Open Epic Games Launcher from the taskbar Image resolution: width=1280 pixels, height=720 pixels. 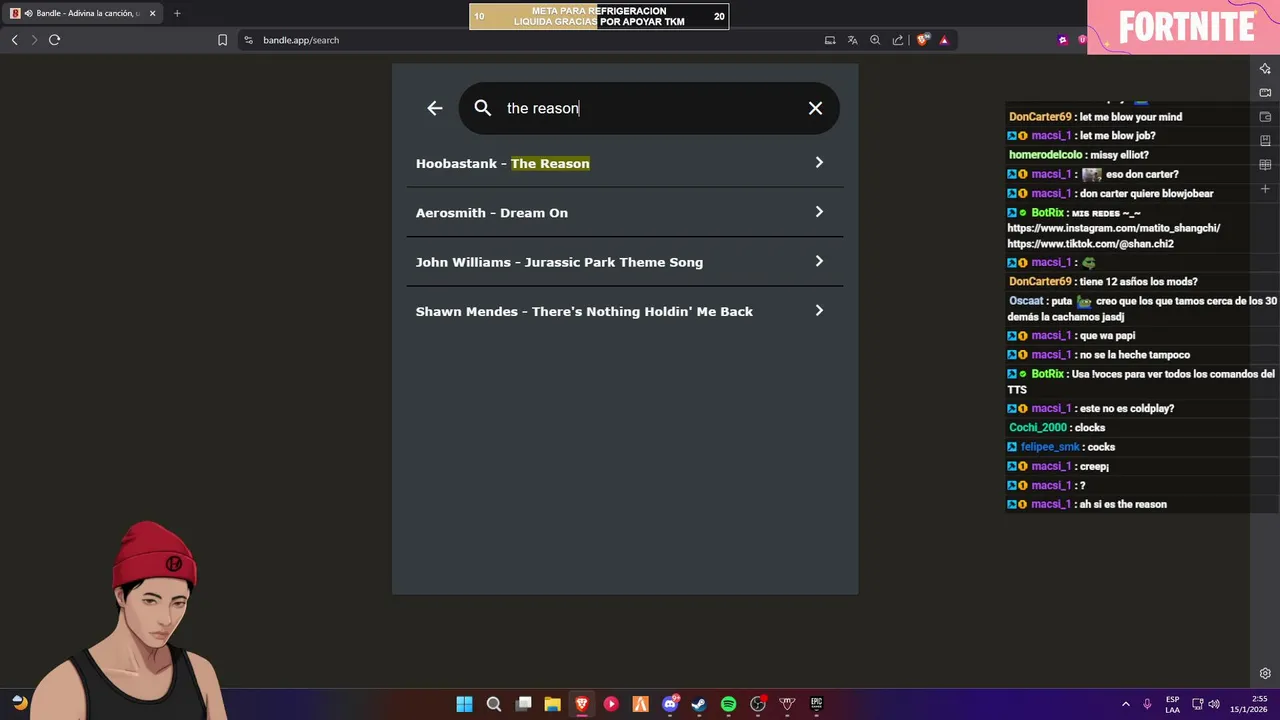tap(817, 704)
